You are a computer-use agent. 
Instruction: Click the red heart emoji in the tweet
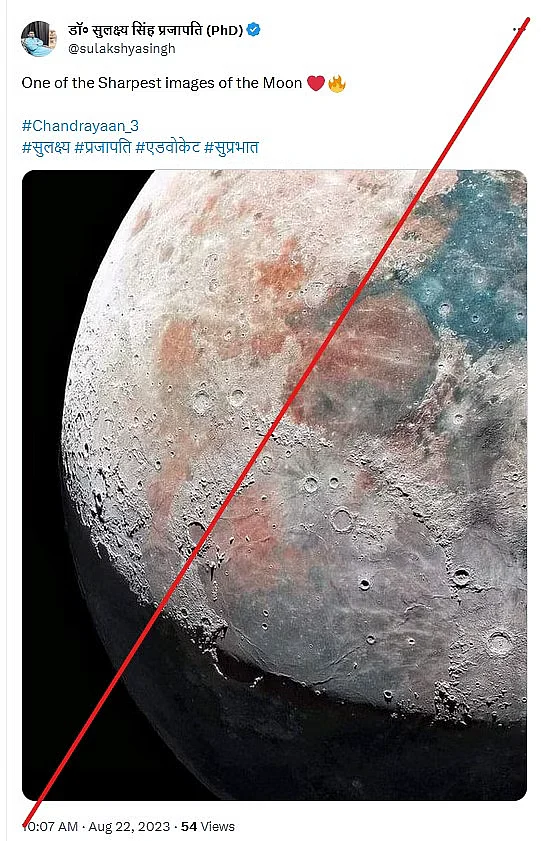[x=316, y=83]
